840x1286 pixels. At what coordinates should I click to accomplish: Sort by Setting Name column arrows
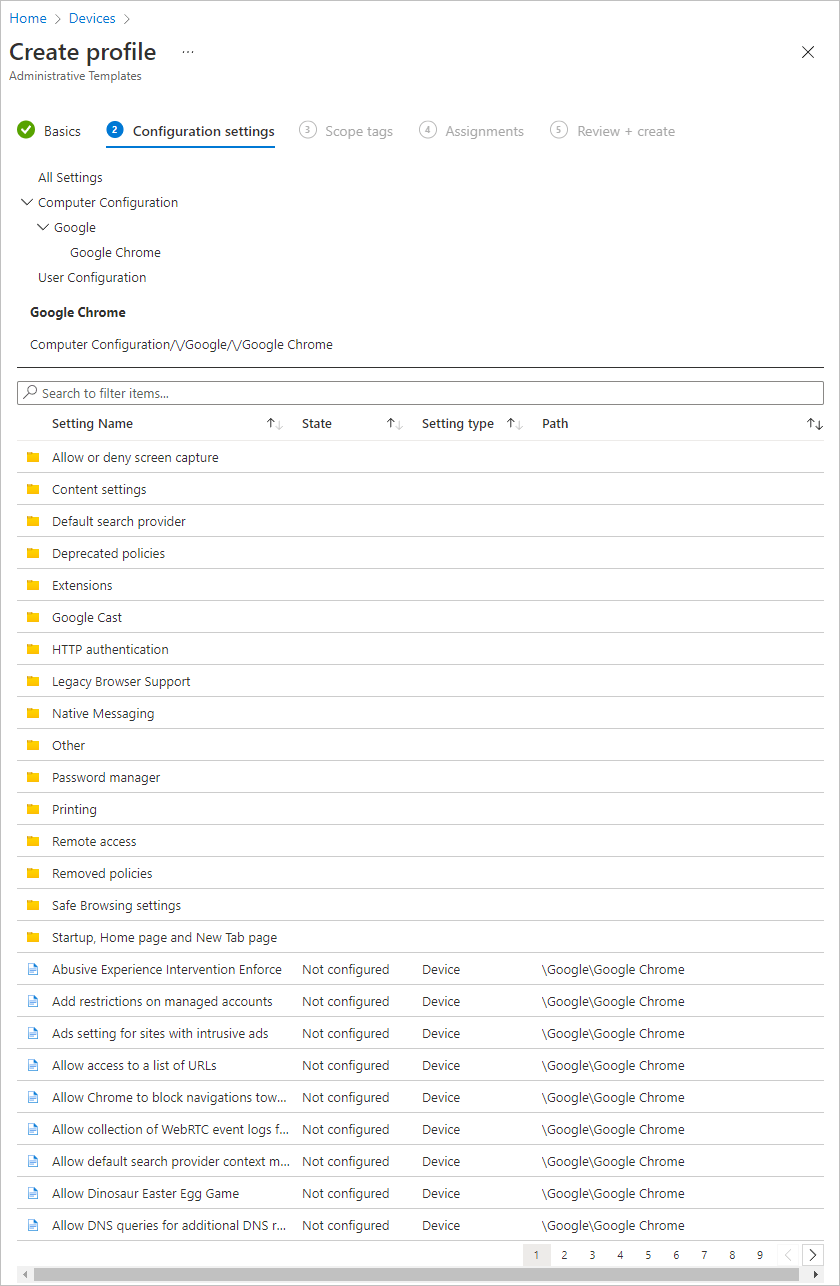(x=275, y=424)
